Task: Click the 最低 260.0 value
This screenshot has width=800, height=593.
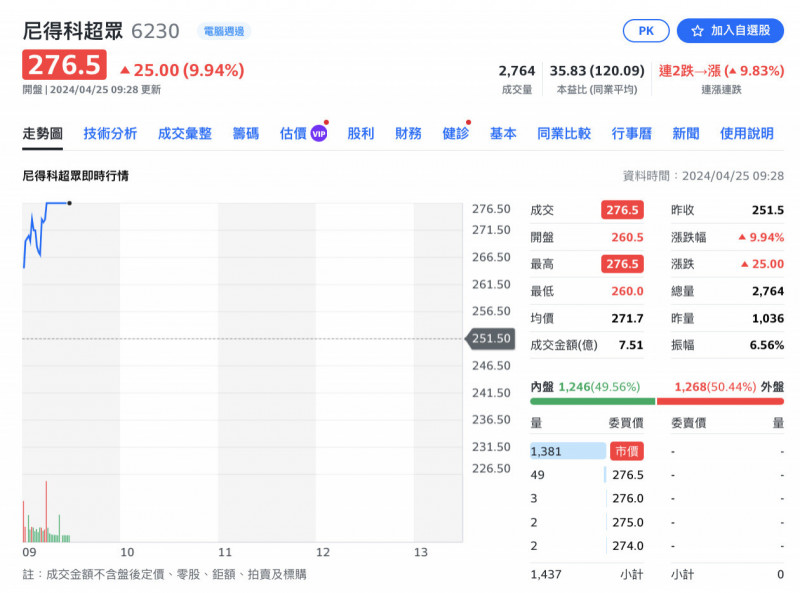Action: pos(628,291)
